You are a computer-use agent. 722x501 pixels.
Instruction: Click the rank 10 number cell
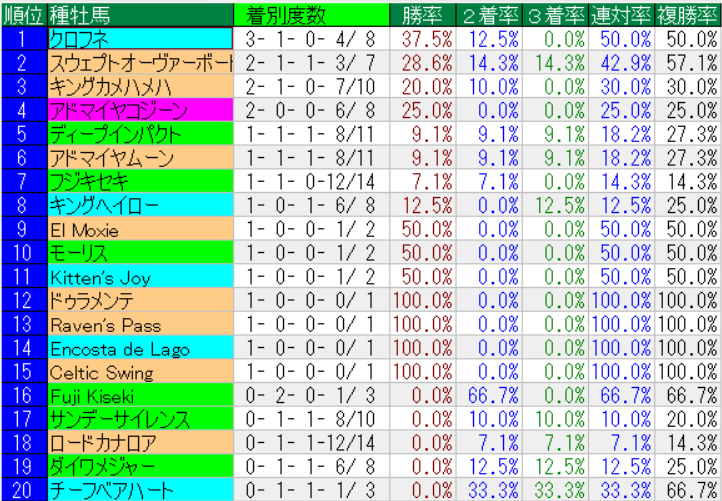pyautogui.click(x=24, y=252)
